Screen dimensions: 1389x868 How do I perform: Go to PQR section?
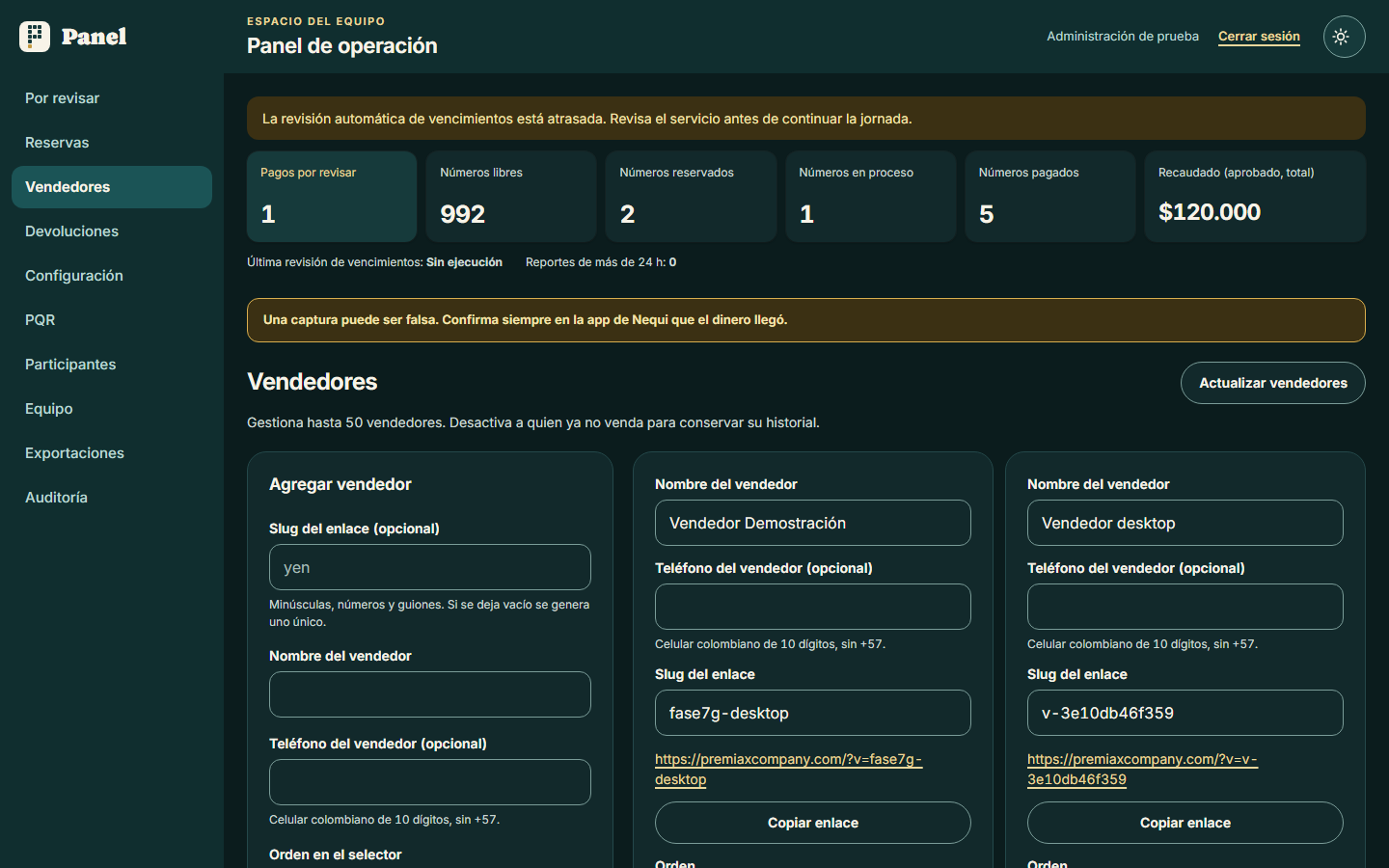[112, 320]
